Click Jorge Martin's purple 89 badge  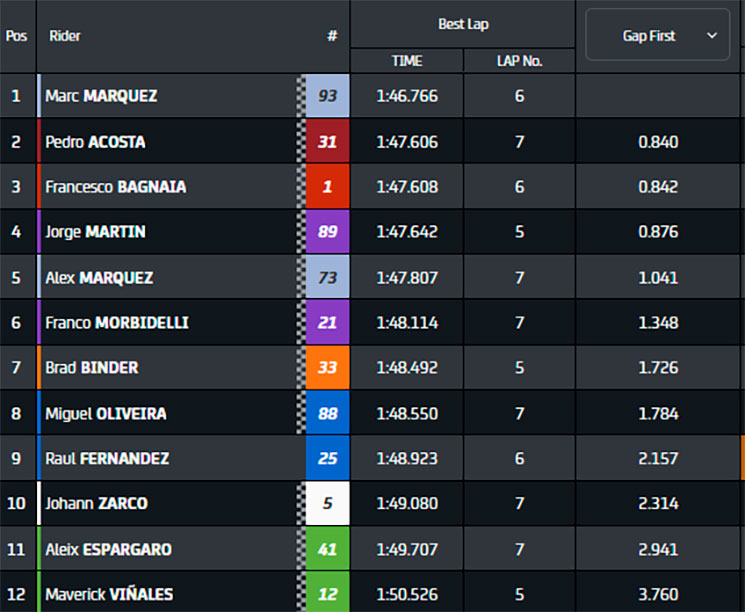[x=327, y=231]
